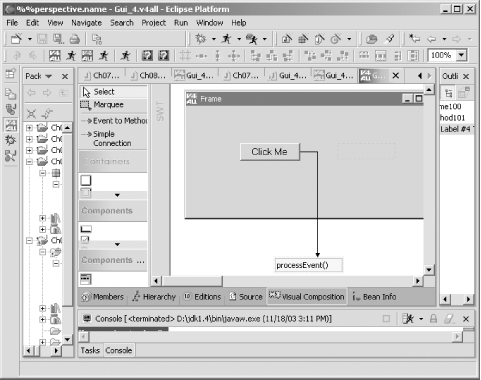The width and height of the screenshot is (481, 380).
Task: Open the Window menu
Action: [x=210, y=23]
